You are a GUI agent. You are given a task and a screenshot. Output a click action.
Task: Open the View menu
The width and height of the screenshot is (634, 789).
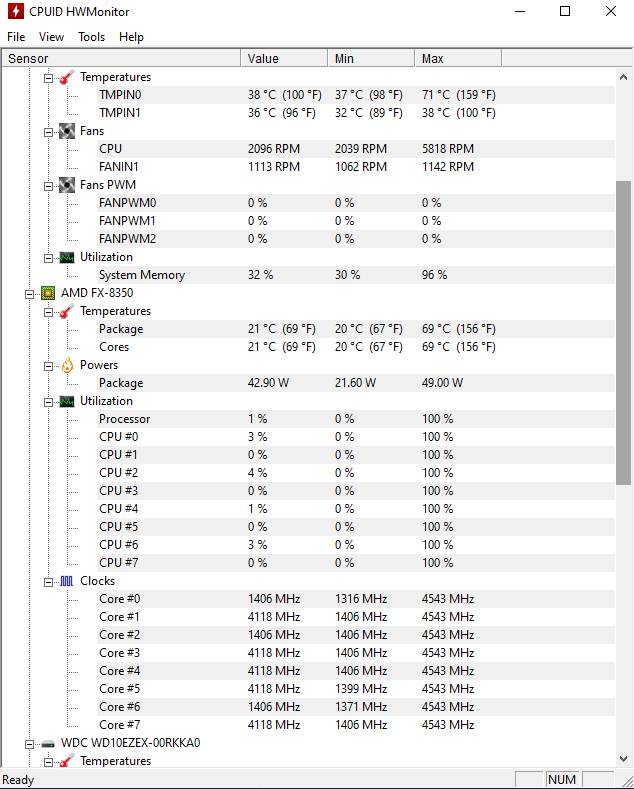[x=51, y=37]
